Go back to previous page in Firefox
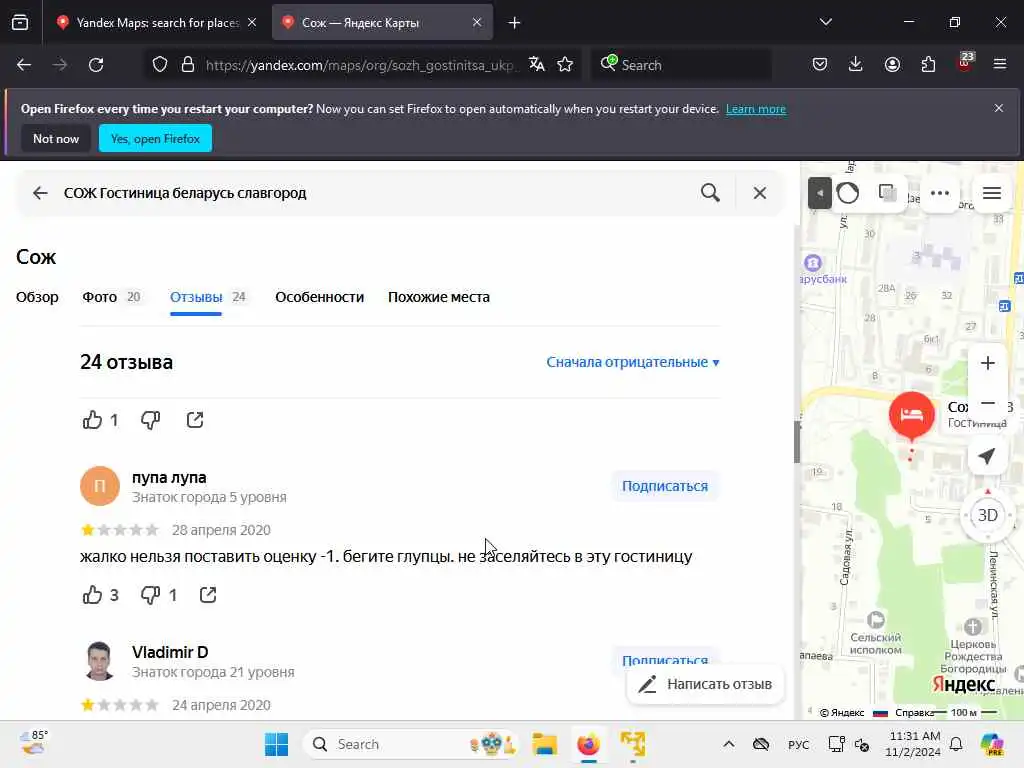 pyautogui.click(x=24, y=65)
